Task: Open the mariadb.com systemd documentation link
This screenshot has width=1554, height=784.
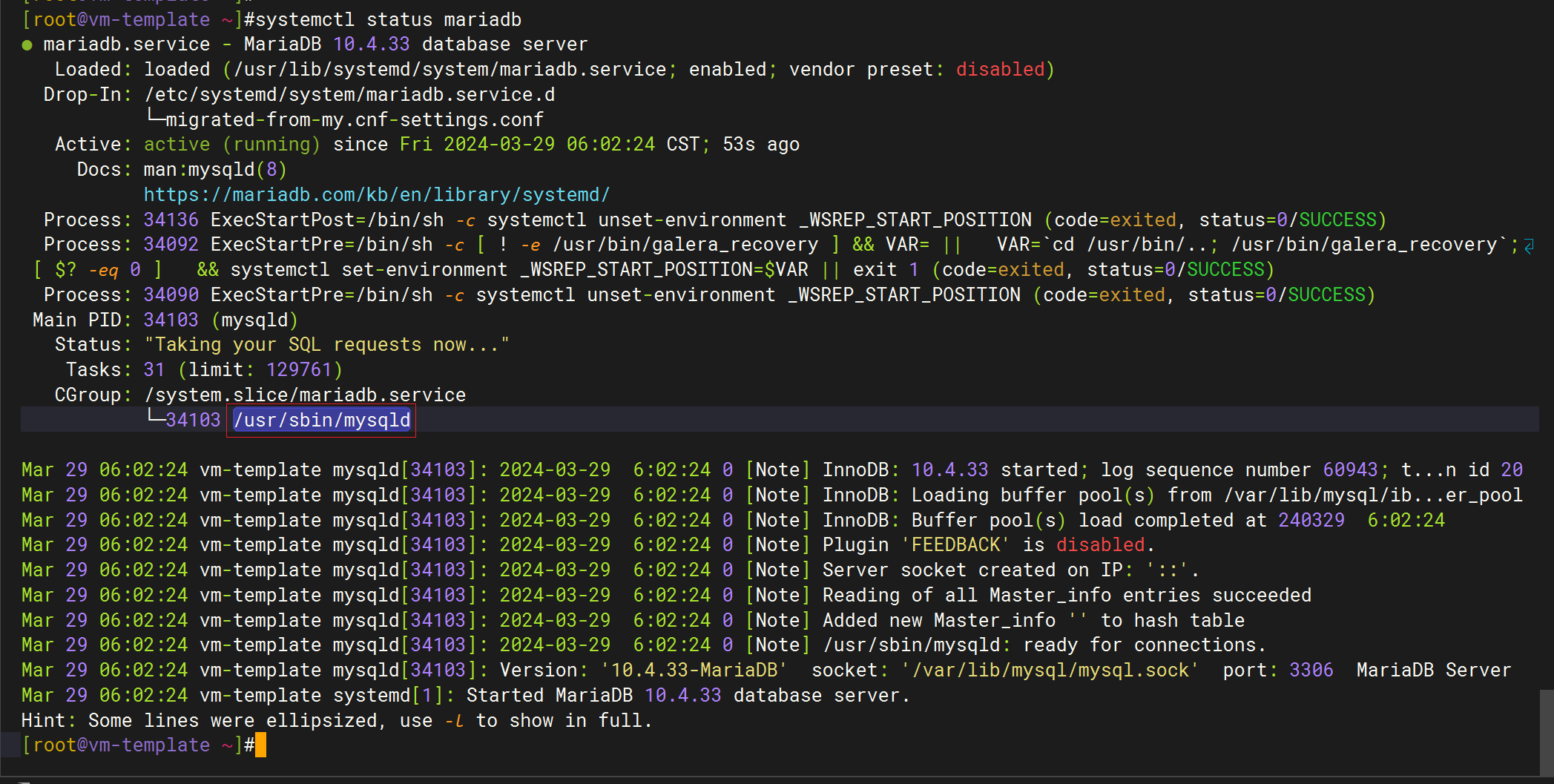Action: point(377,195)
